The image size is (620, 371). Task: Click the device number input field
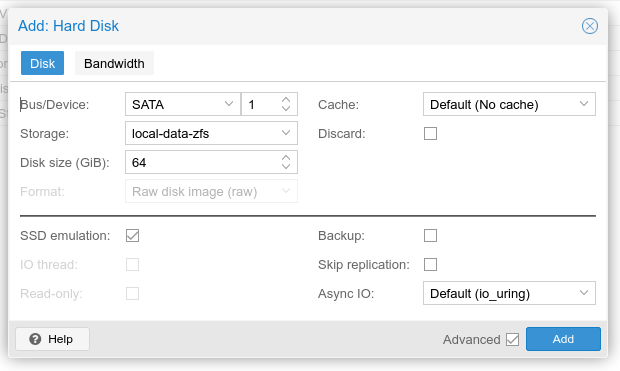pos(261,104)
